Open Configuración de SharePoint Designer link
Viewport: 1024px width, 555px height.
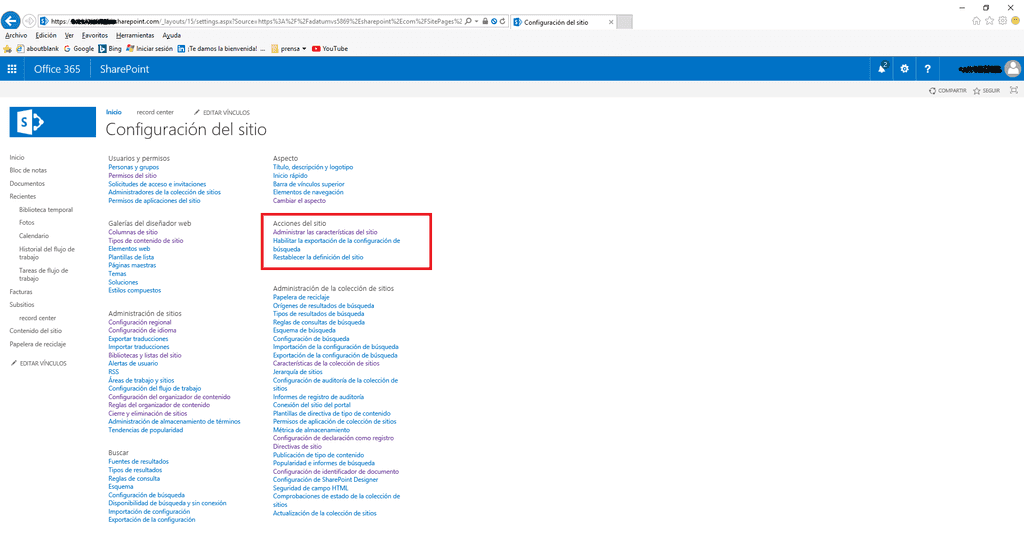coord(325,480)
